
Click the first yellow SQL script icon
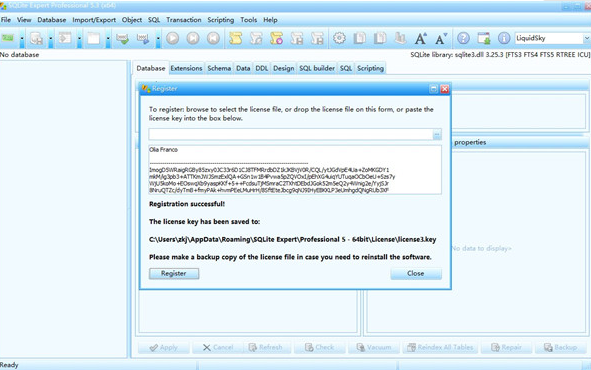point(236,38)
